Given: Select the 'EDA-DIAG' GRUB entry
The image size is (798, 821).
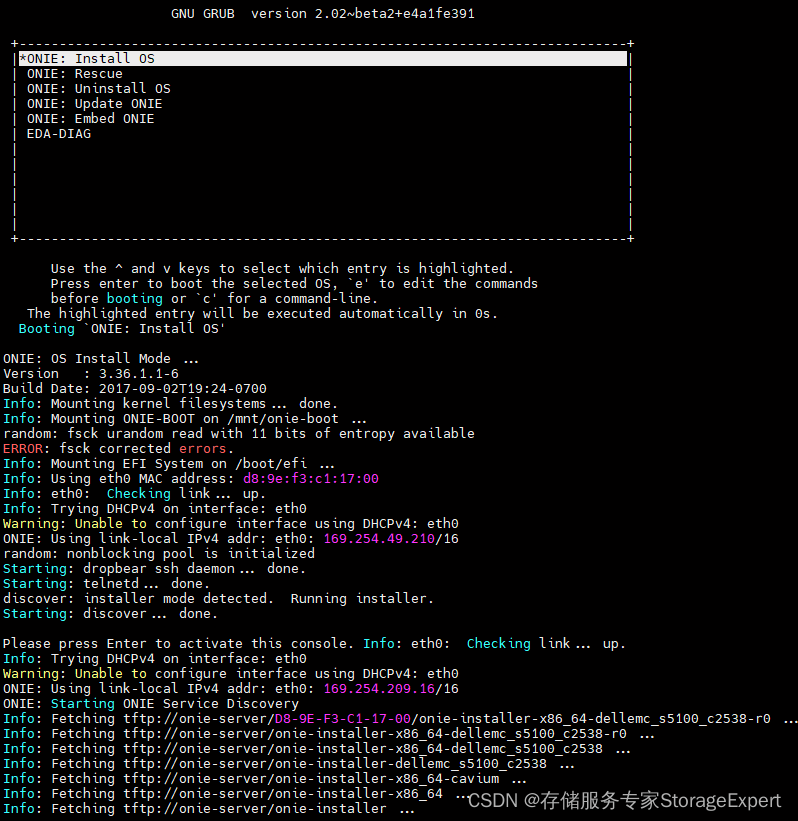Looking at the screenshot, I should click(59, 134).
